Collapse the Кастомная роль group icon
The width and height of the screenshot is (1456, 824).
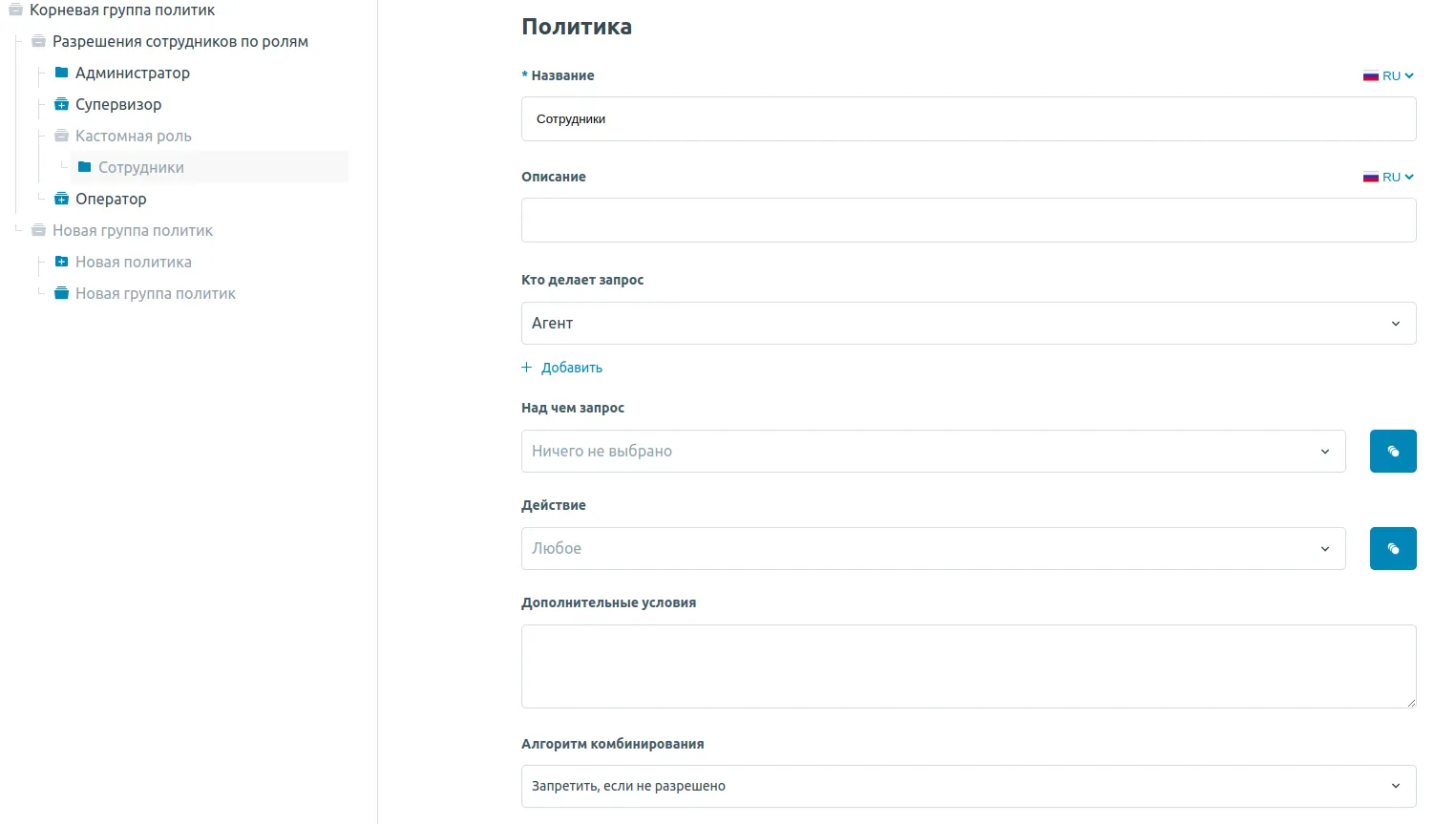pyautogui.click(x=61, y=136)
